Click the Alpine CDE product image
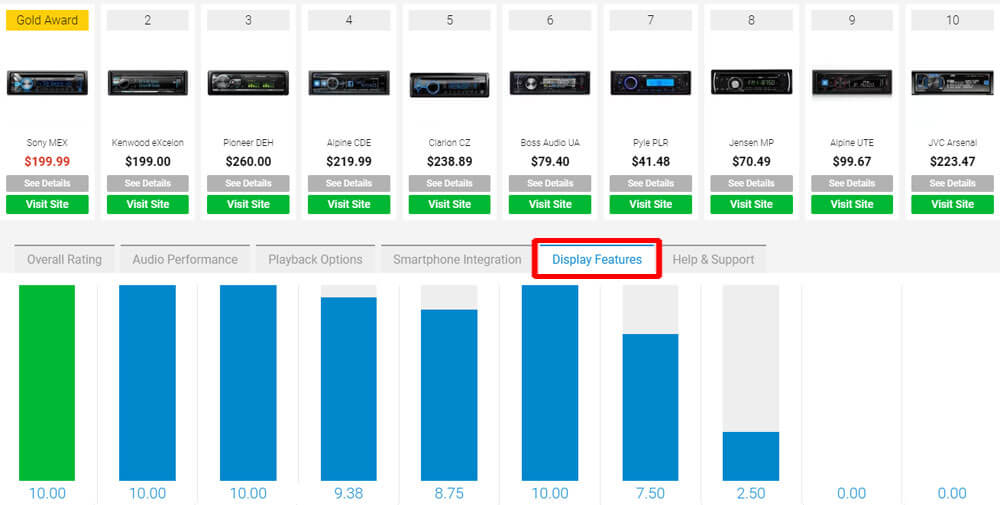Viewport: 1000px width, 505px height. coord(349,83)
